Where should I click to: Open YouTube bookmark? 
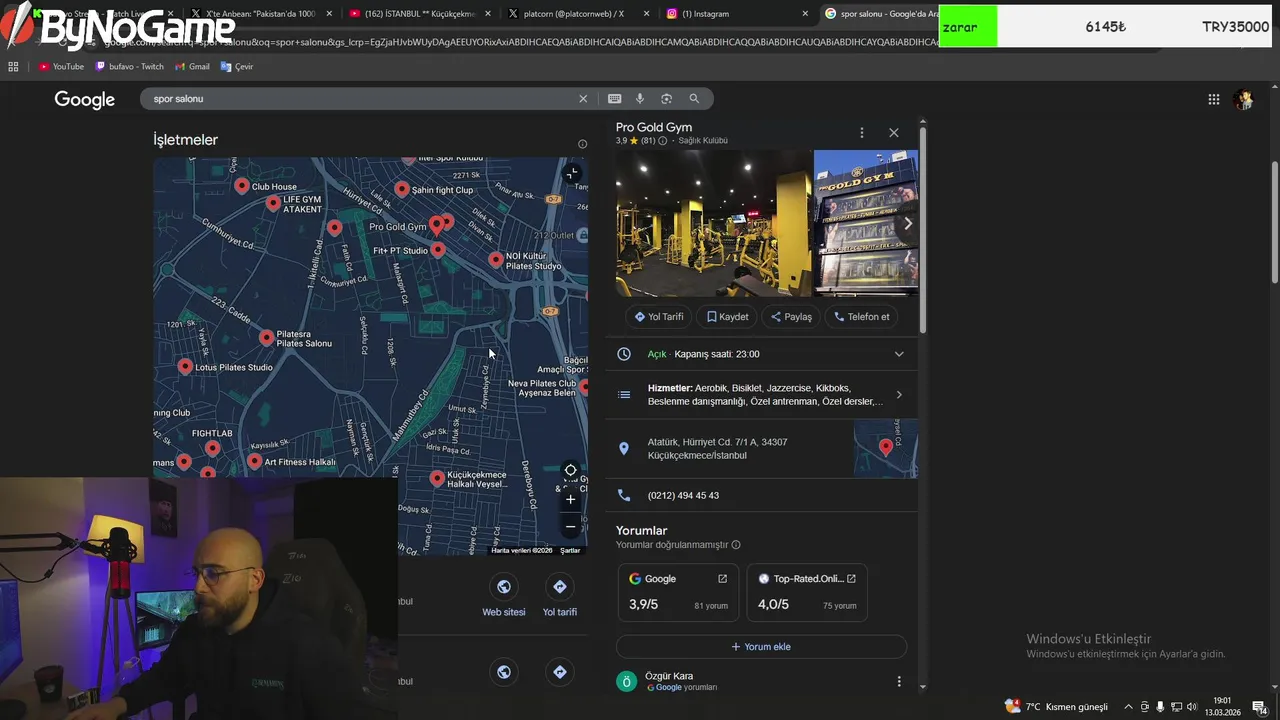(x=61, y=67)
